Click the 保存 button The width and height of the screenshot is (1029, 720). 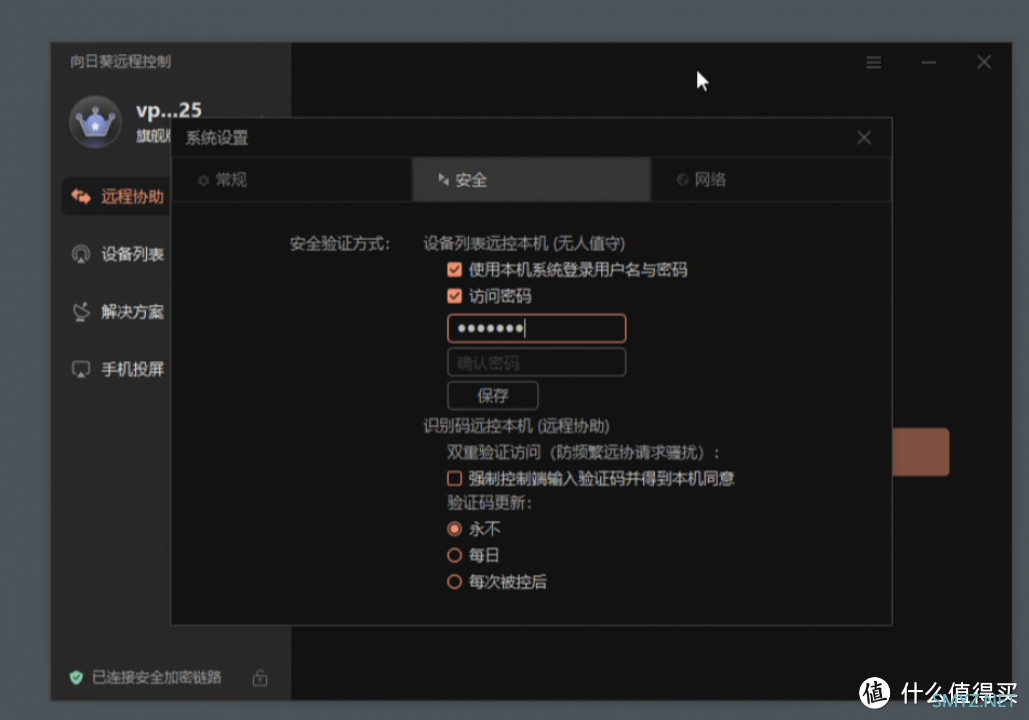(493, 395)
